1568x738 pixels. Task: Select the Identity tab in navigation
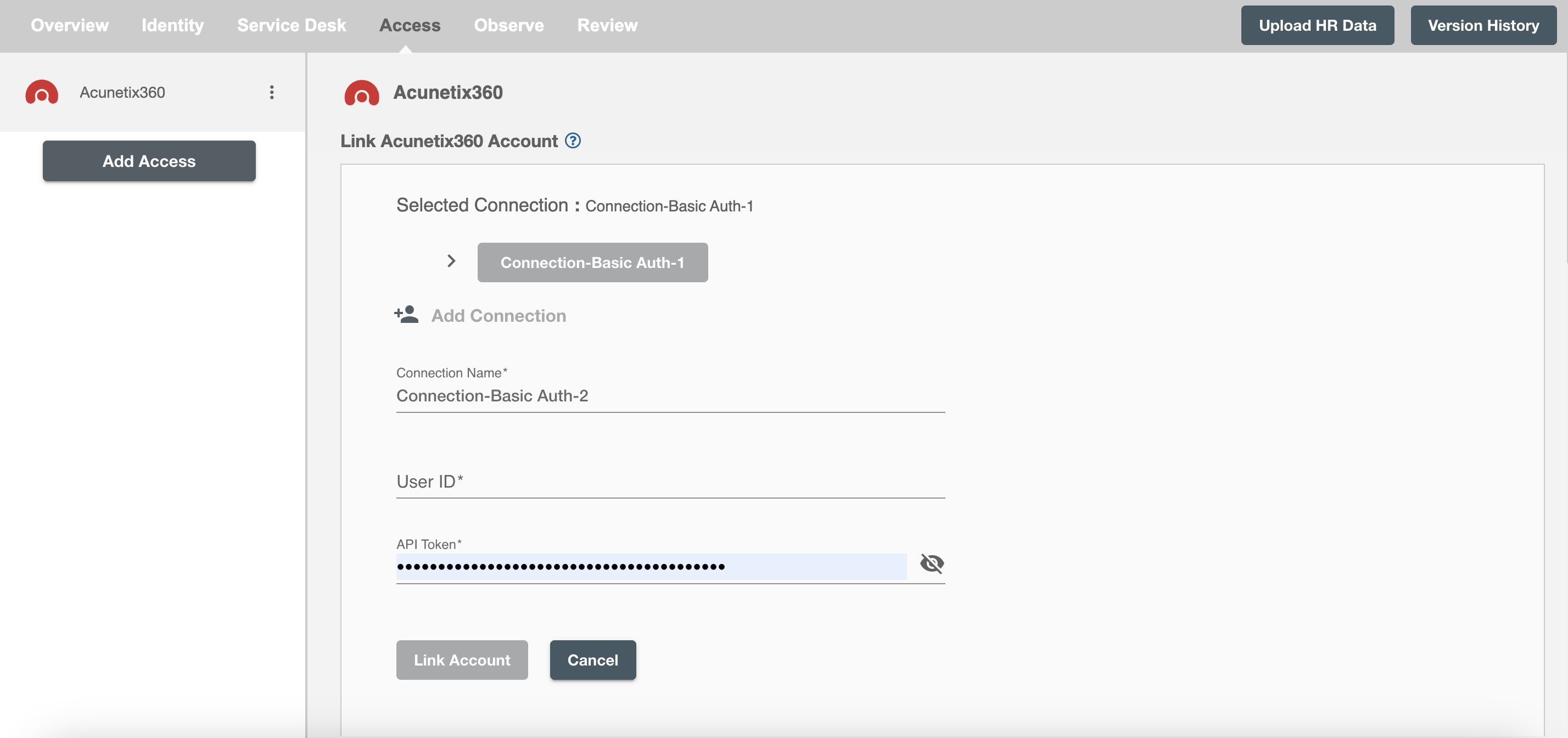click(x=172, y=24)
